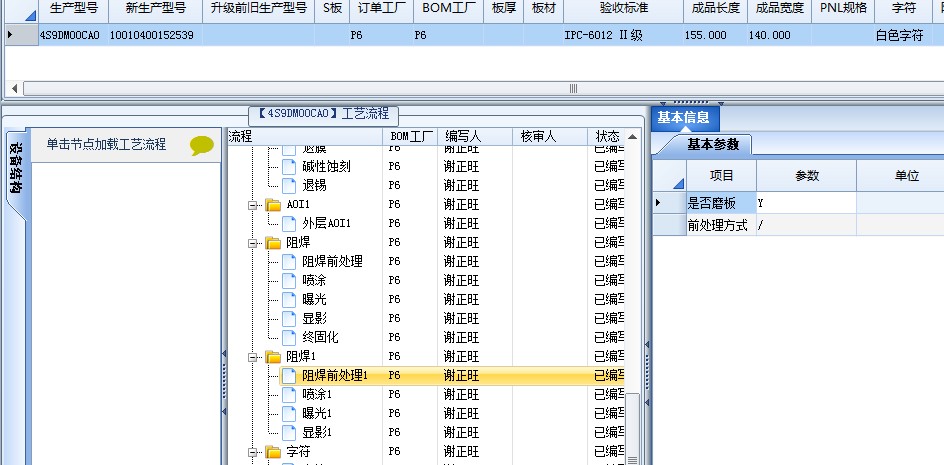This screenshot has width=944, height=465.
Task: Click the document icon beside 外层AOI1
Action: point(290,223)
